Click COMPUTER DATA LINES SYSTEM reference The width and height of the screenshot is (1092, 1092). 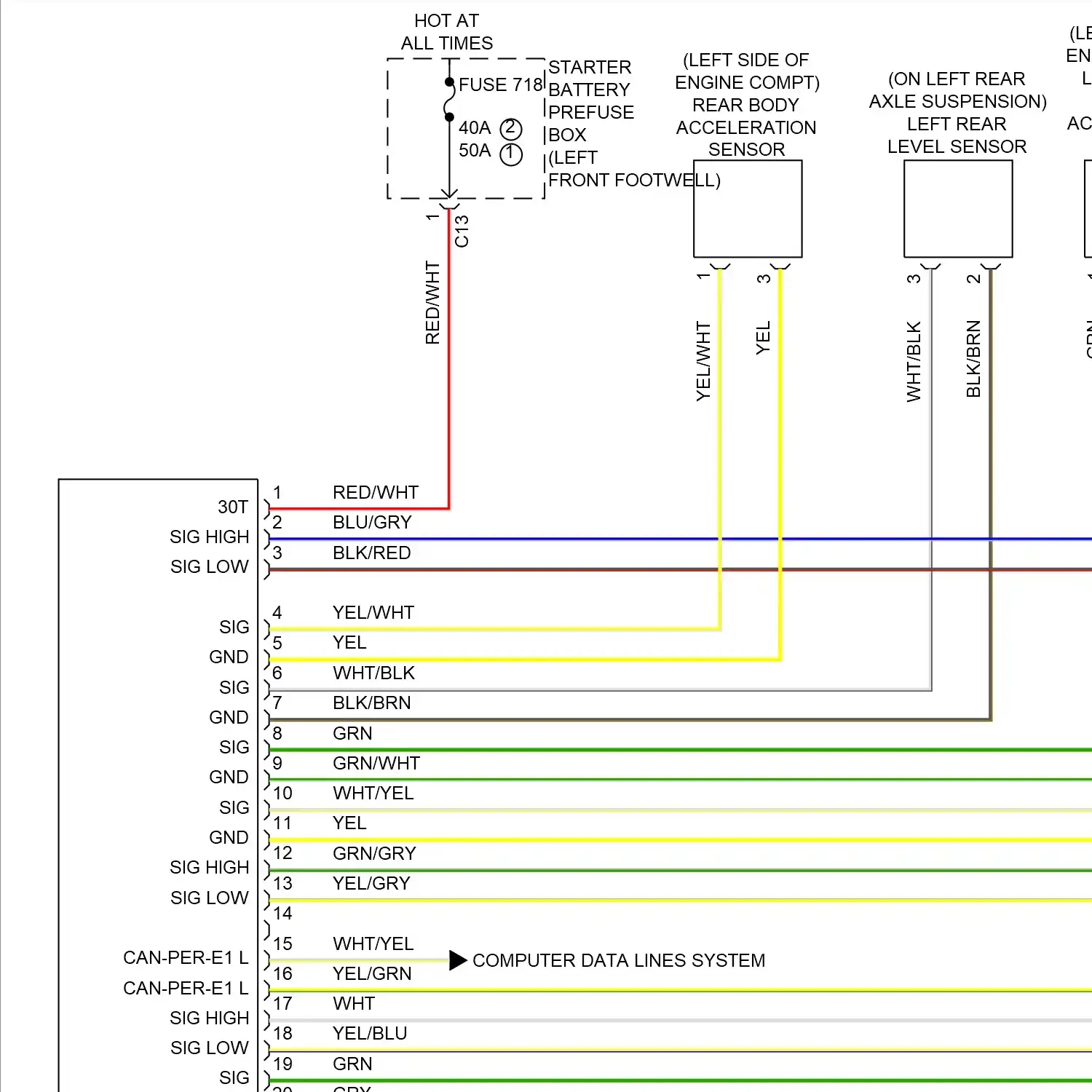click(619, 961)
